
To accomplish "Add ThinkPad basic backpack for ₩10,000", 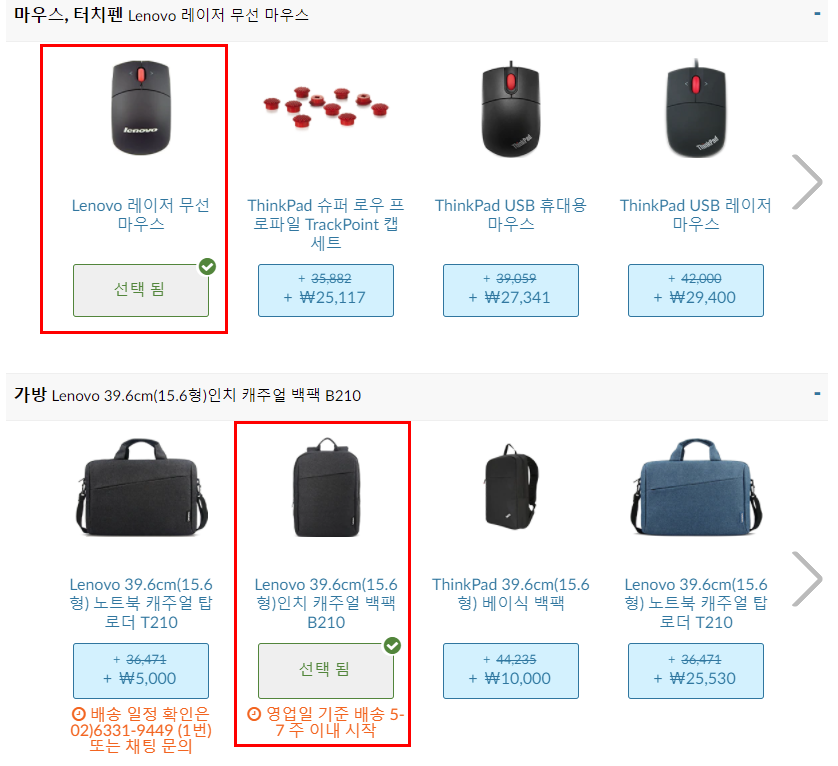I will (x=510, y=670).
